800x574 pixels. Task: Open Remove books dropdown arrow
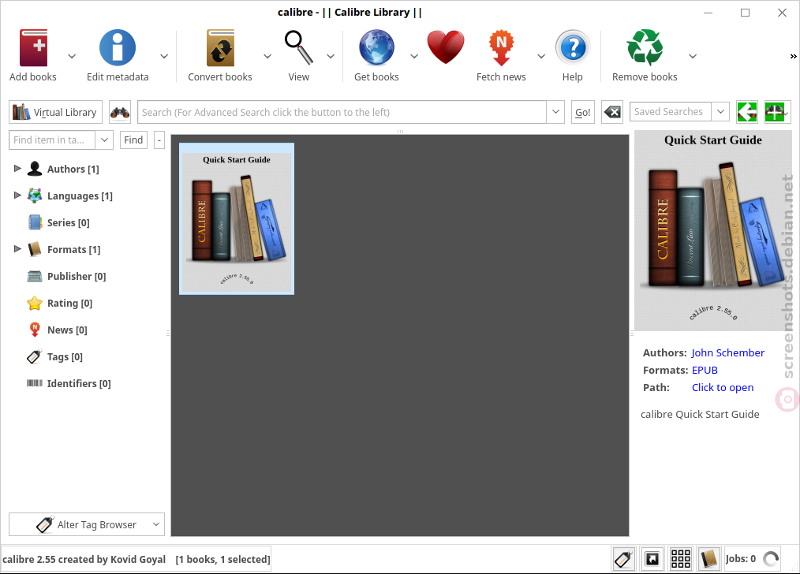[692, 56]
